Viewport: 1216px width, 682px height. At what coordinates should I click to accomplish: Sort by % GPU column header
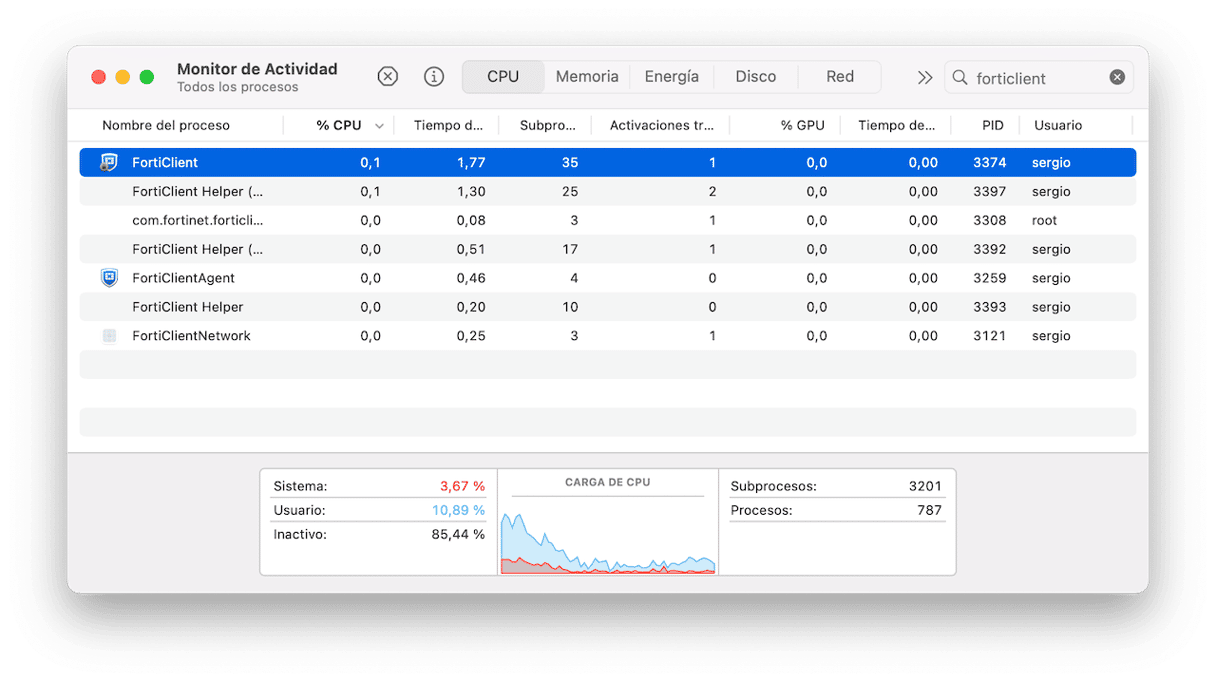(x=803, y=125)
